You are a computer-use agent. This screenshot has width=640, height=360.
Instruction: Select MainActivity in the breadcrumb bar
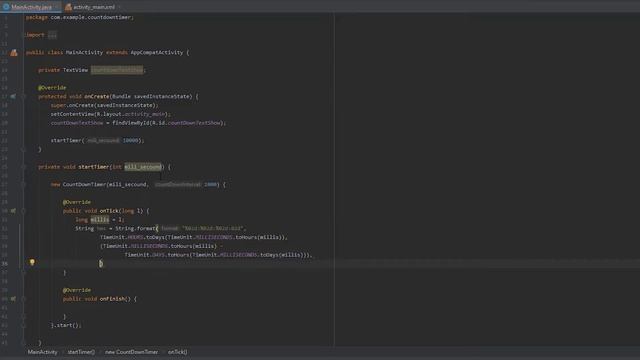pos(42,352)
